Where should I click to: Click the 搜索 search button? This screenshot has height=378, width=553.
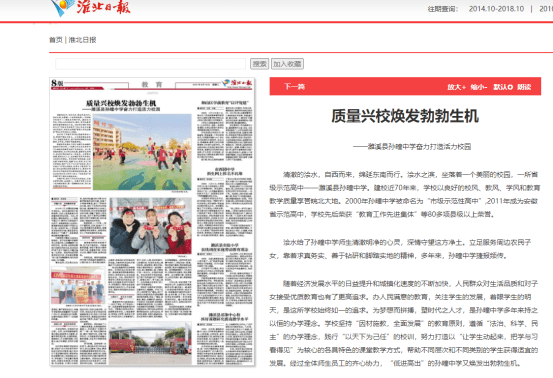[x=260, y=64]
